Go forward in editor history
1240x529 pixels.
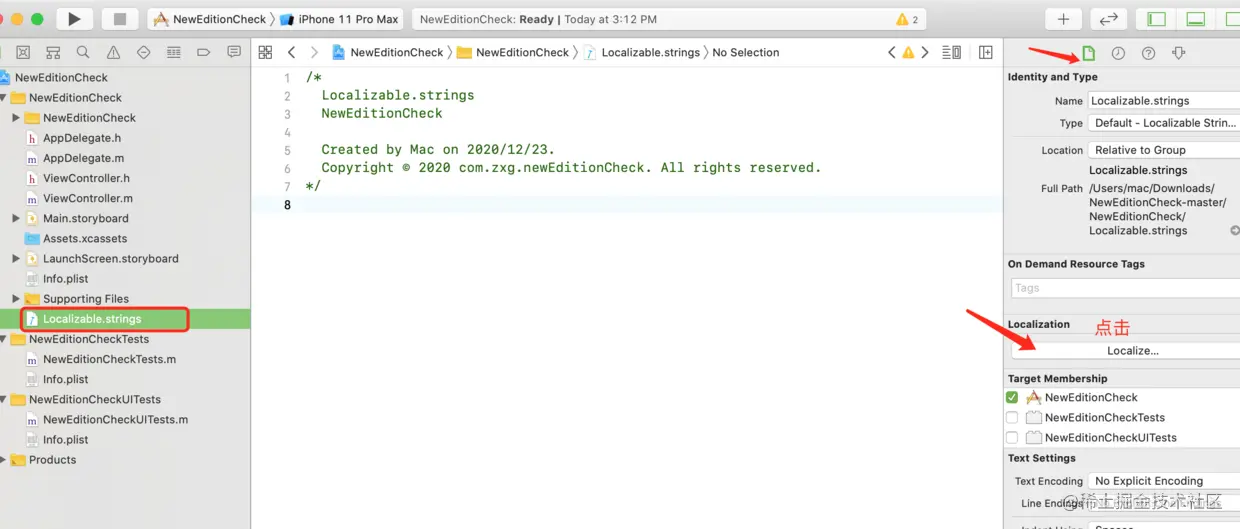(314, 52)
